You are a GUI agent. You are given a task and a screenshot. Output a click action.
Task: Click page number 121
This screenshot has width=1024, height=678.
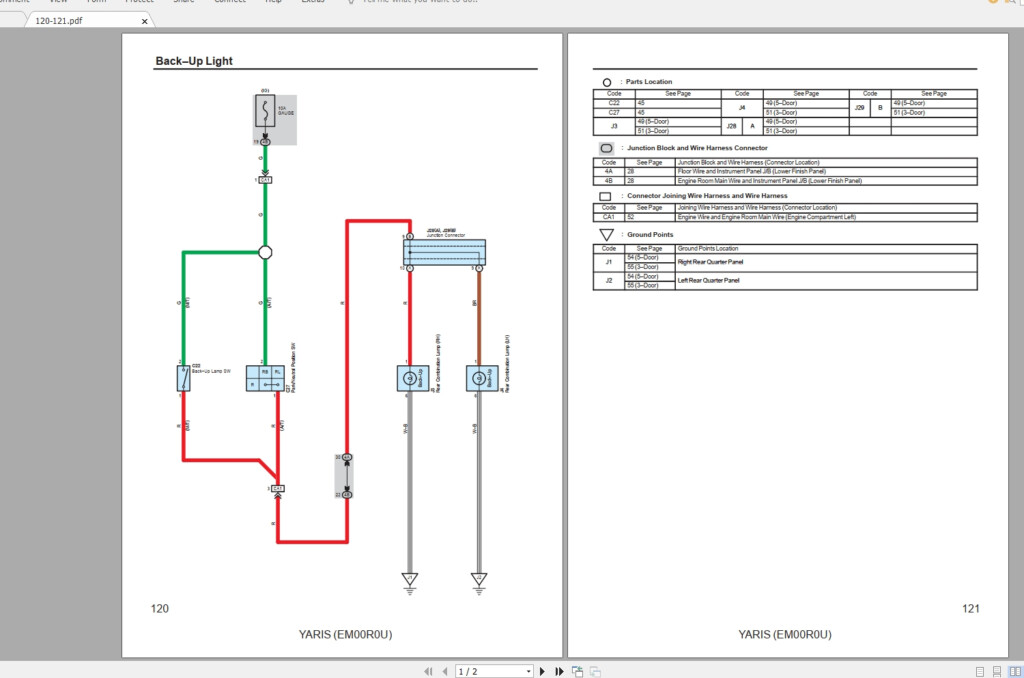(x=970, y=608)
